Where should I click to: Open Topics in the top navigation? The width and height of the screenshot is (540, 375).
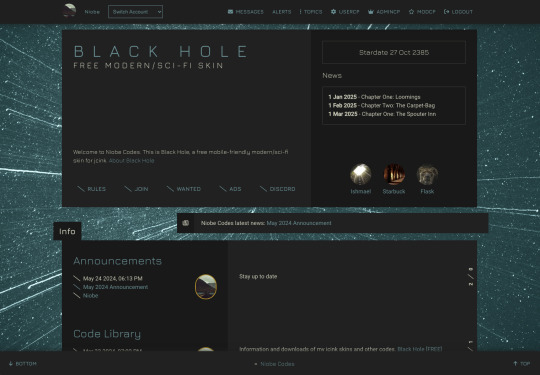pos(313,12)
